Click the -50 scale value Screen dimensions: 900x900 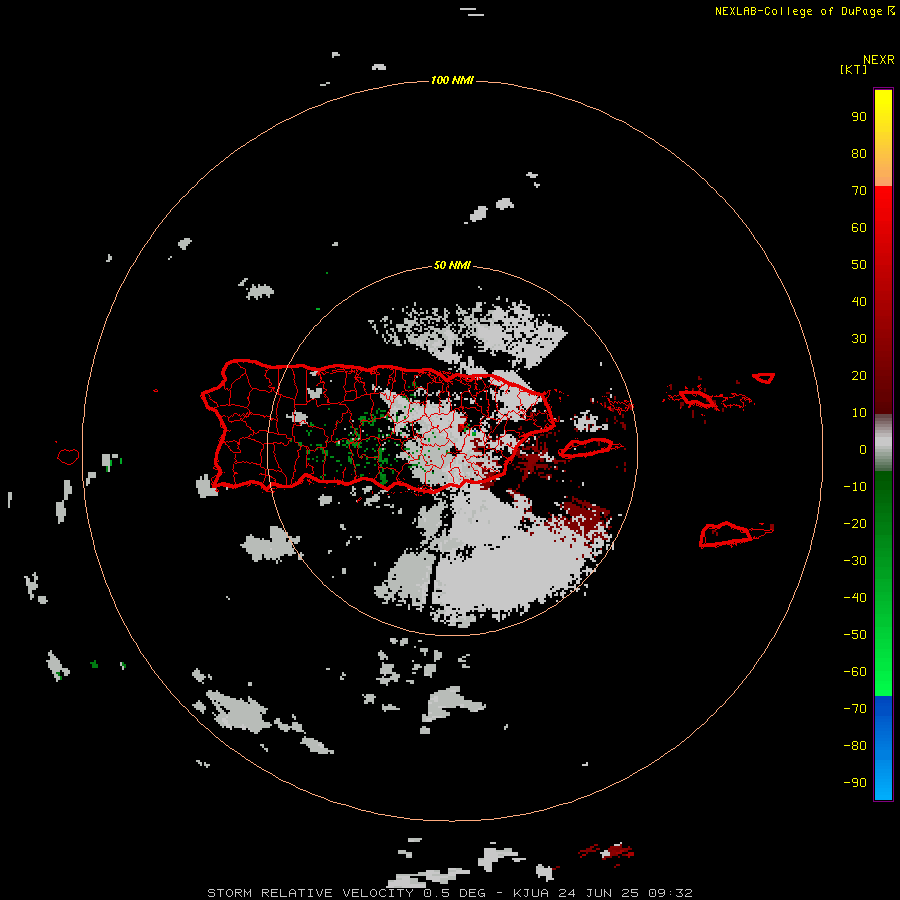pos(855,635)
